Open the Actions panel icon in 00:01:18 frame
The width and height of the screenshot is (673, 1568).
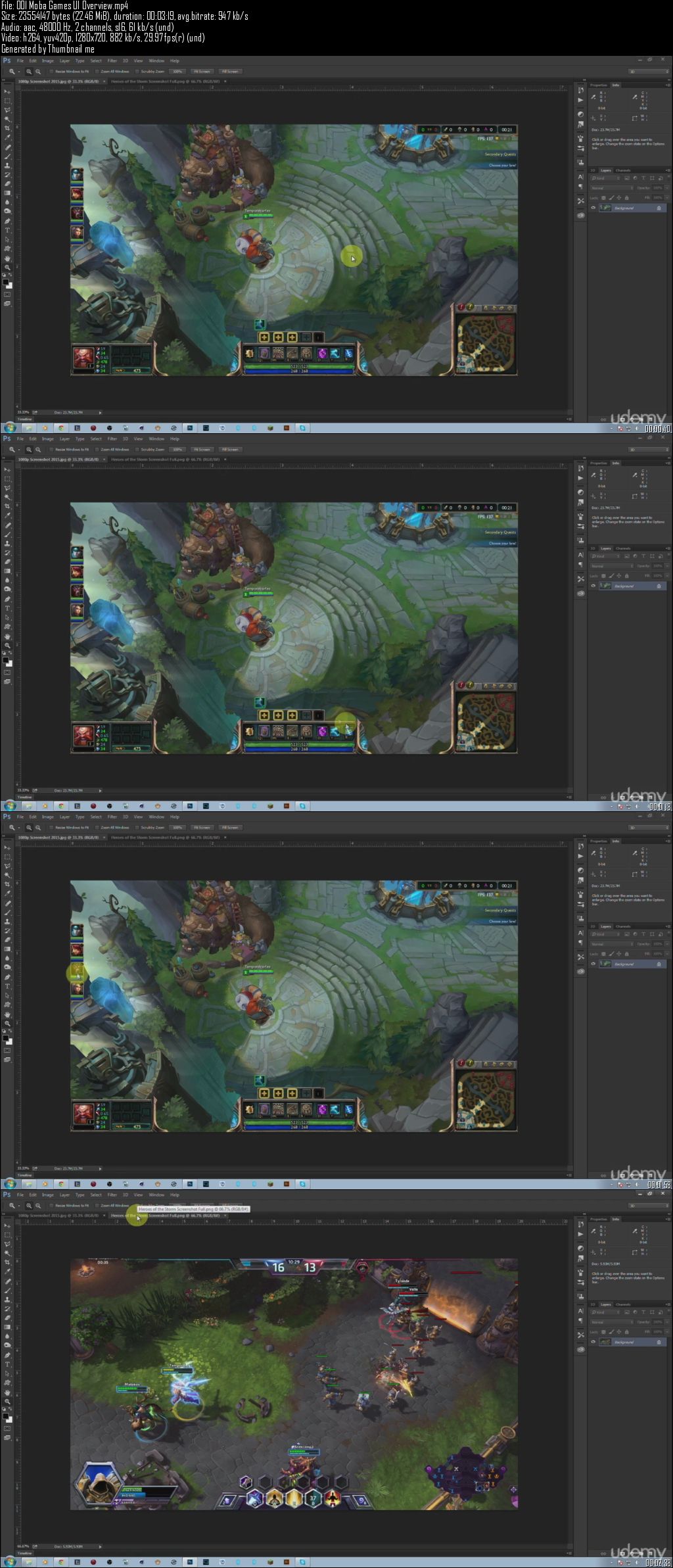pos(581,478)
